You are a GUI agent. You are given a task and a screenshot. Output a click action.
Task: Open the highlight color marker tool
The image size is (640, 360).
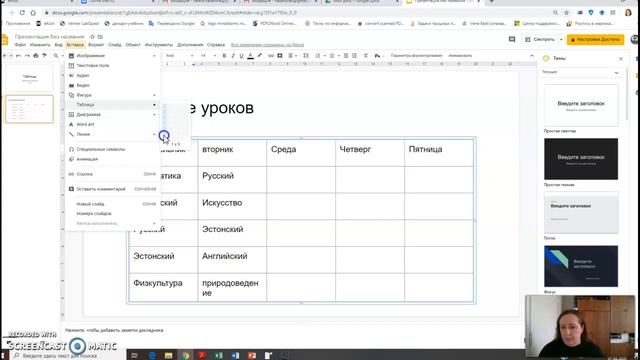click(259, 56)
